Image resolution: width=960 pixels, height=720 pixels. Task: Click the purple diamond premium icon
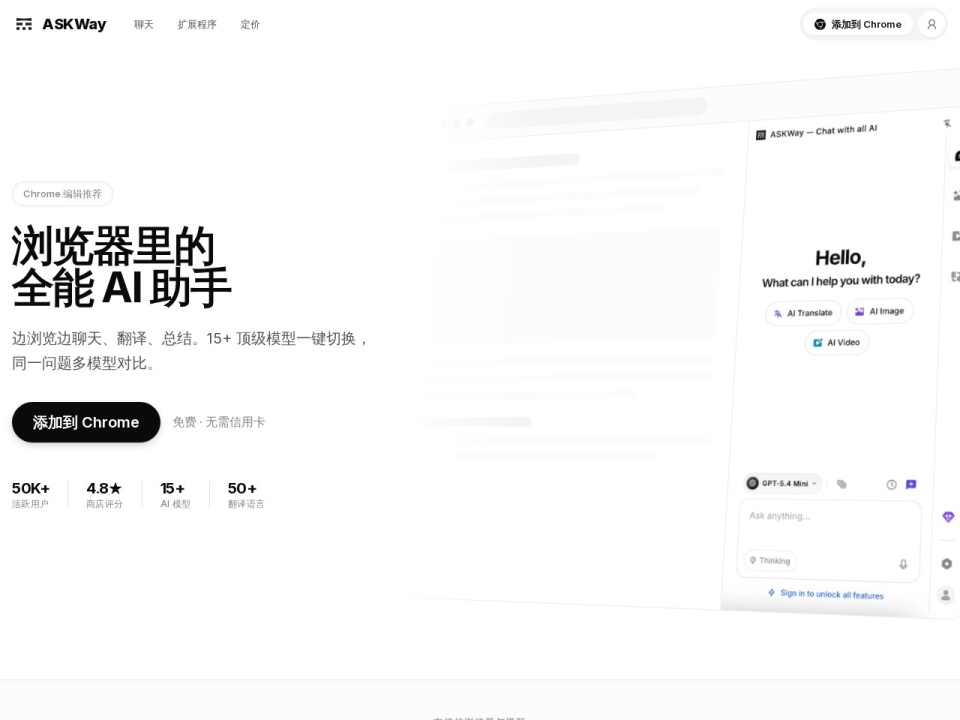pyautogui.click(x=948, y=517)
